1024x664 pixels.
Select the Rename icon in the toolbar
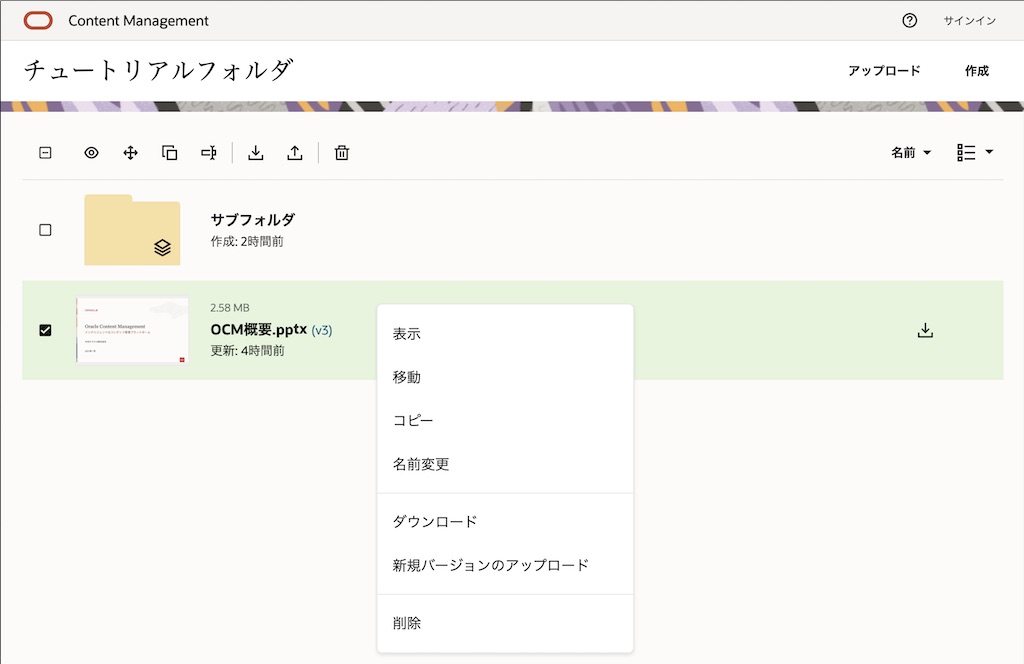coord(208,152)
